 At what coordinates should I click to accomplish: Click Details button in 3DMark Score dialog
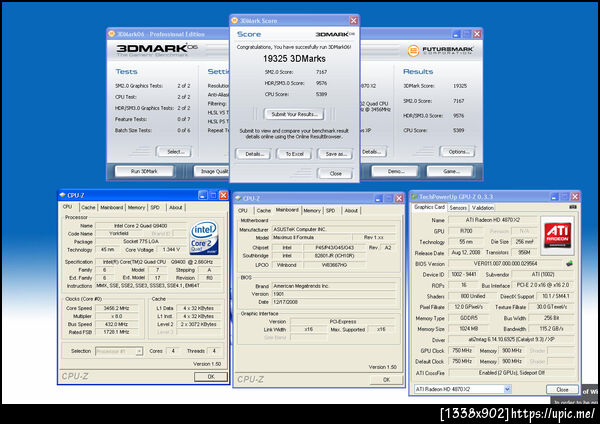pos(254,154)
